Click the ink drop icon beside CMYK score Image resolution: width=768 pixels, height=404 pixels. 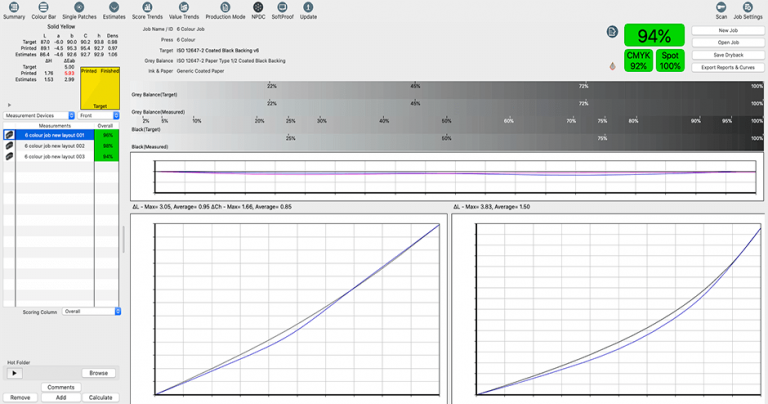[x=612, y=66]
